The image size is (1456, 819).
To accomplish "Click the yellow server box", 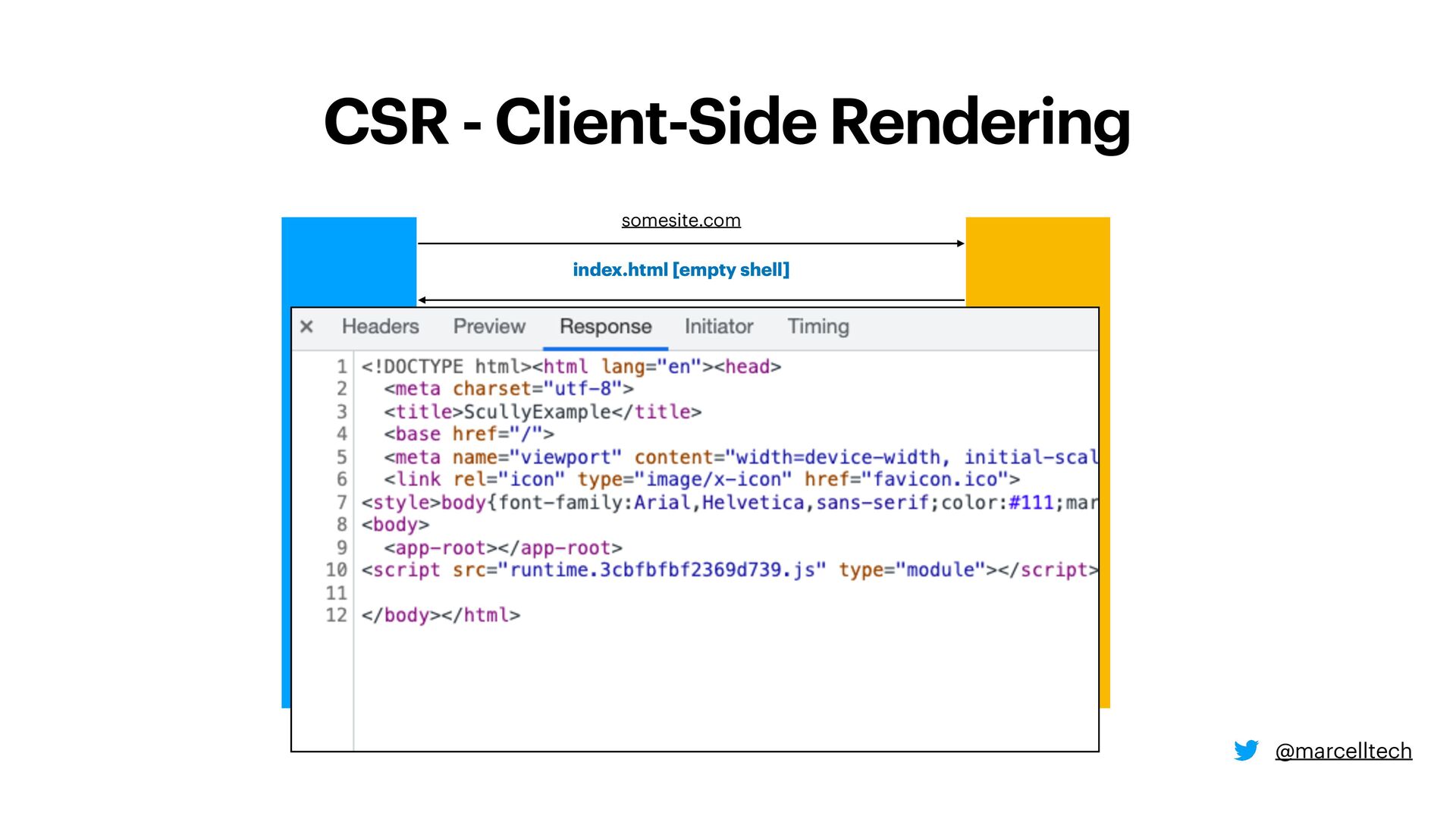I will point(1037,262).
